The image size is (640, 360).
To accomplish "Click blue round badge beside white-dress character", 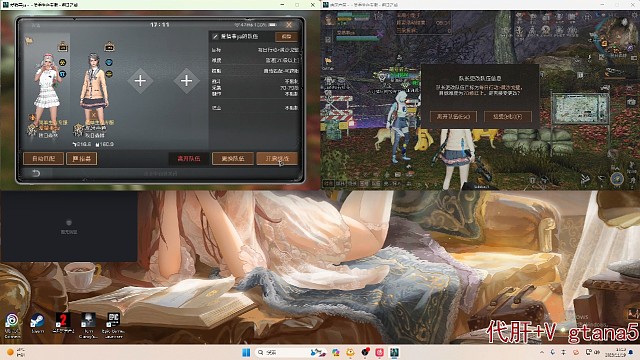I will pos(62,74).
